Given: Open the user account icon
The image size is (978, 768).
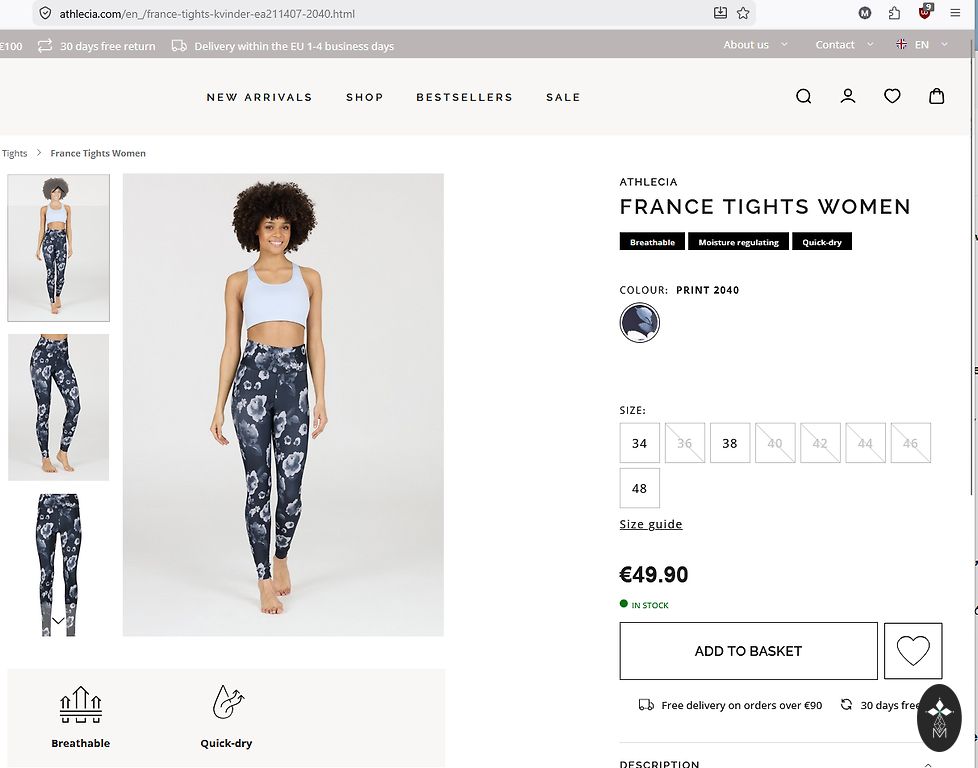Looking at the screenshot, I should coord(848,97).
